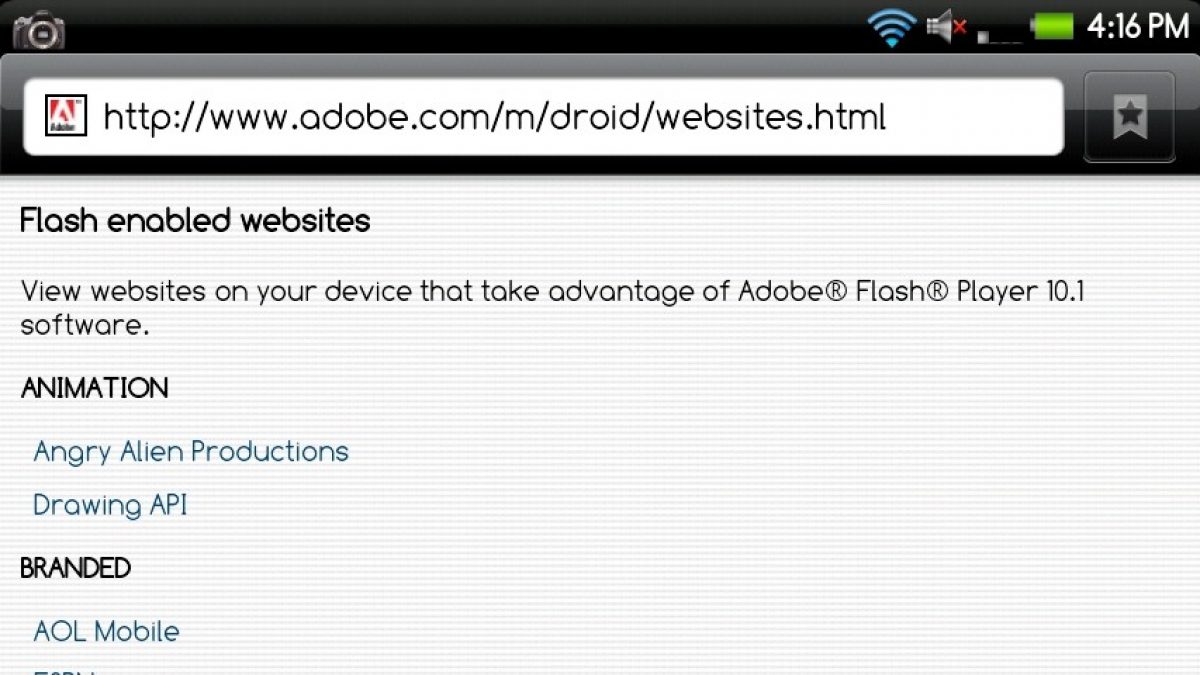The width and height of the screenshot is (1200, 675).
Task: Open the Drawing API link
Action: [110, 505]
